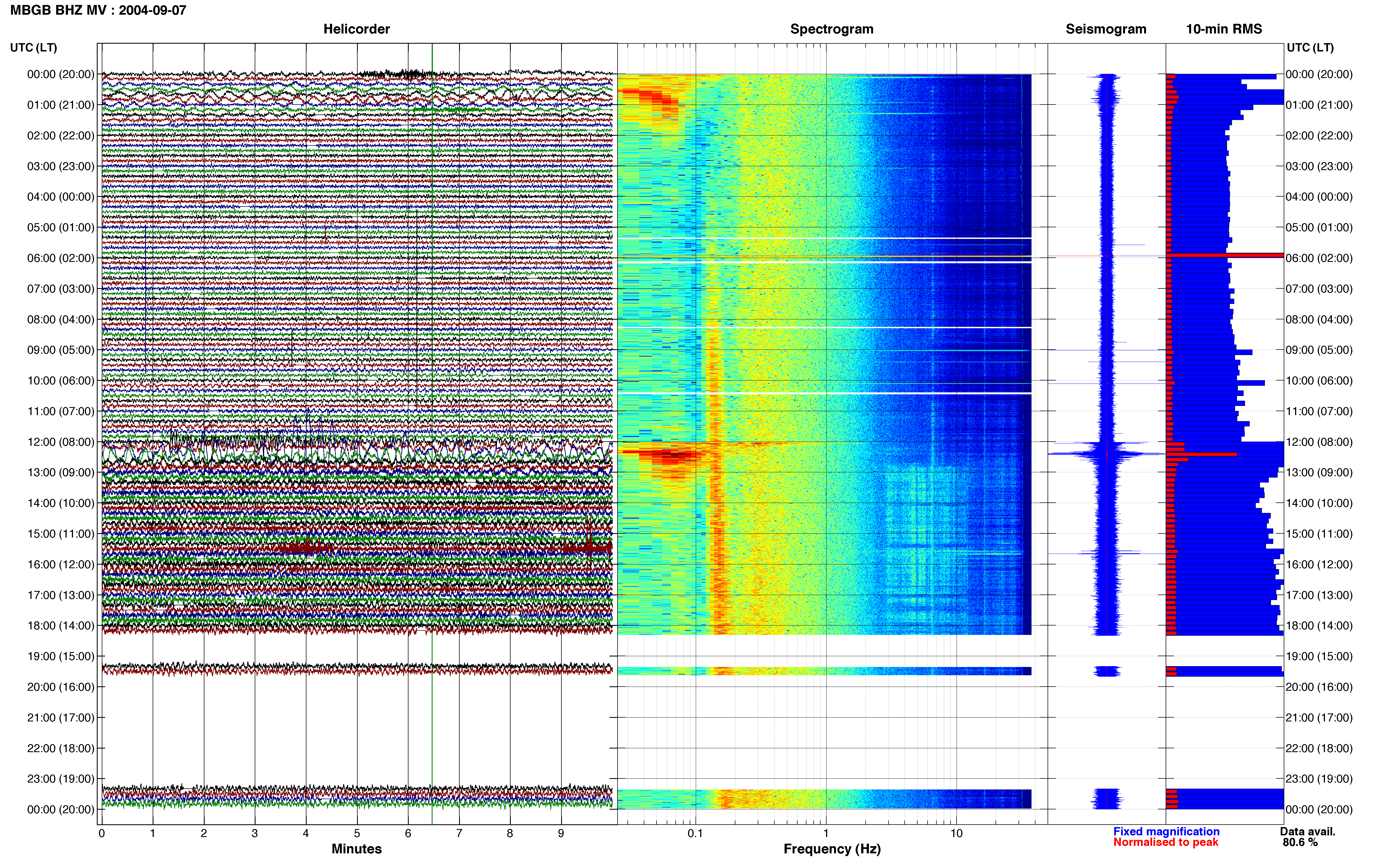Click the '1' frequency axis tick label
The height and width of the screenshot is (868, 1388).
(x=826, y=833)
